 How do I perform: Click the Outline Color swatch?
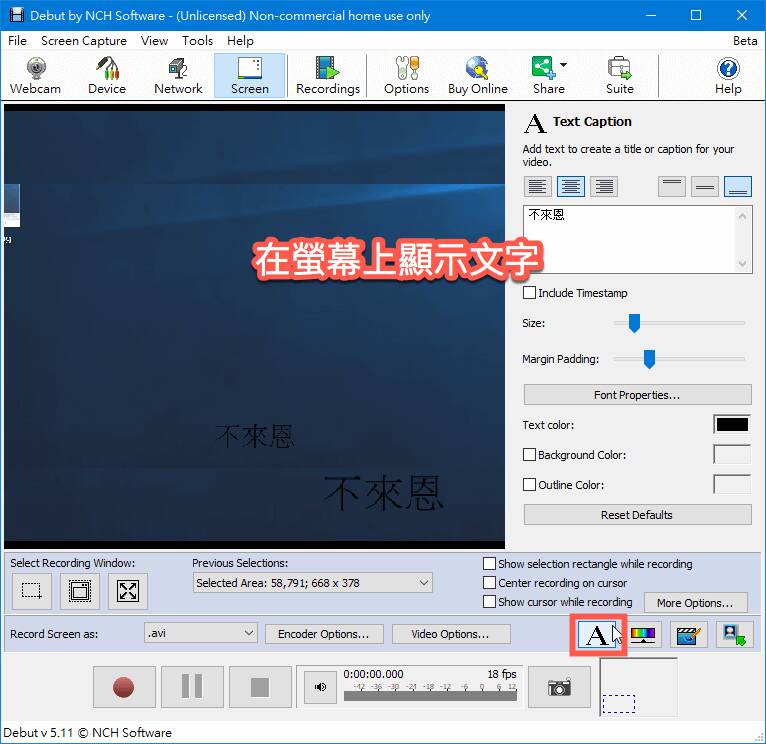click(x=732, y=484)
